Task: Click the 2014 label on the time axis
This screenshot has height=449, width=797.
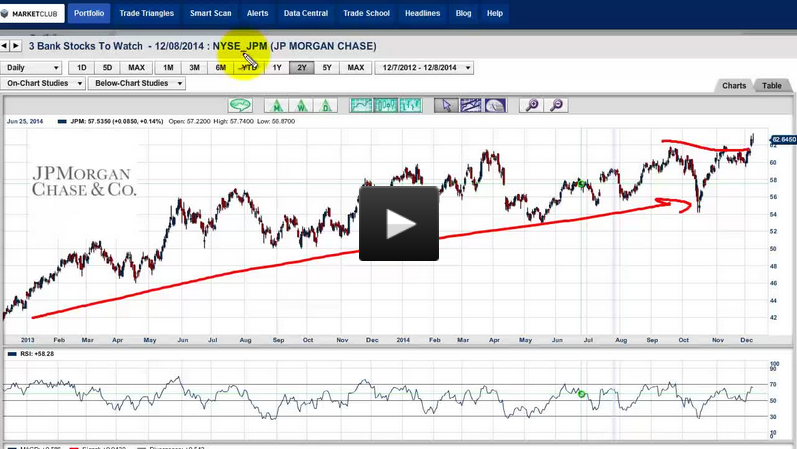Action: click(403, 340)
